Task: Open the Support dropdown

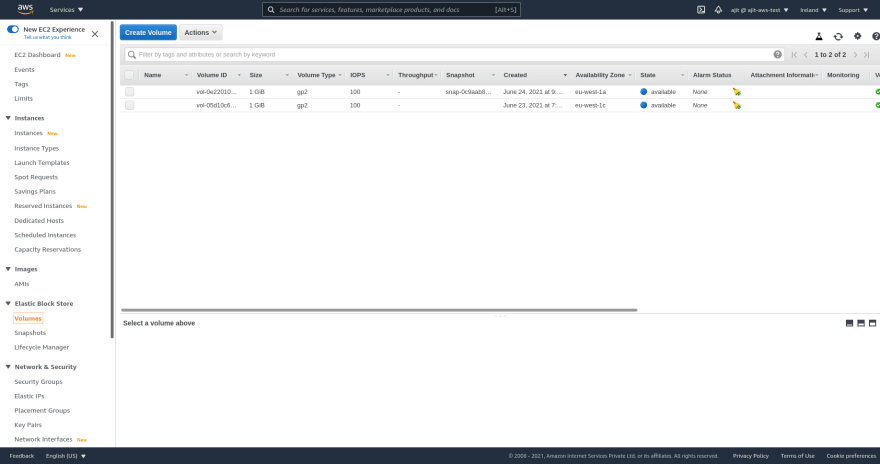Action: 853,10
